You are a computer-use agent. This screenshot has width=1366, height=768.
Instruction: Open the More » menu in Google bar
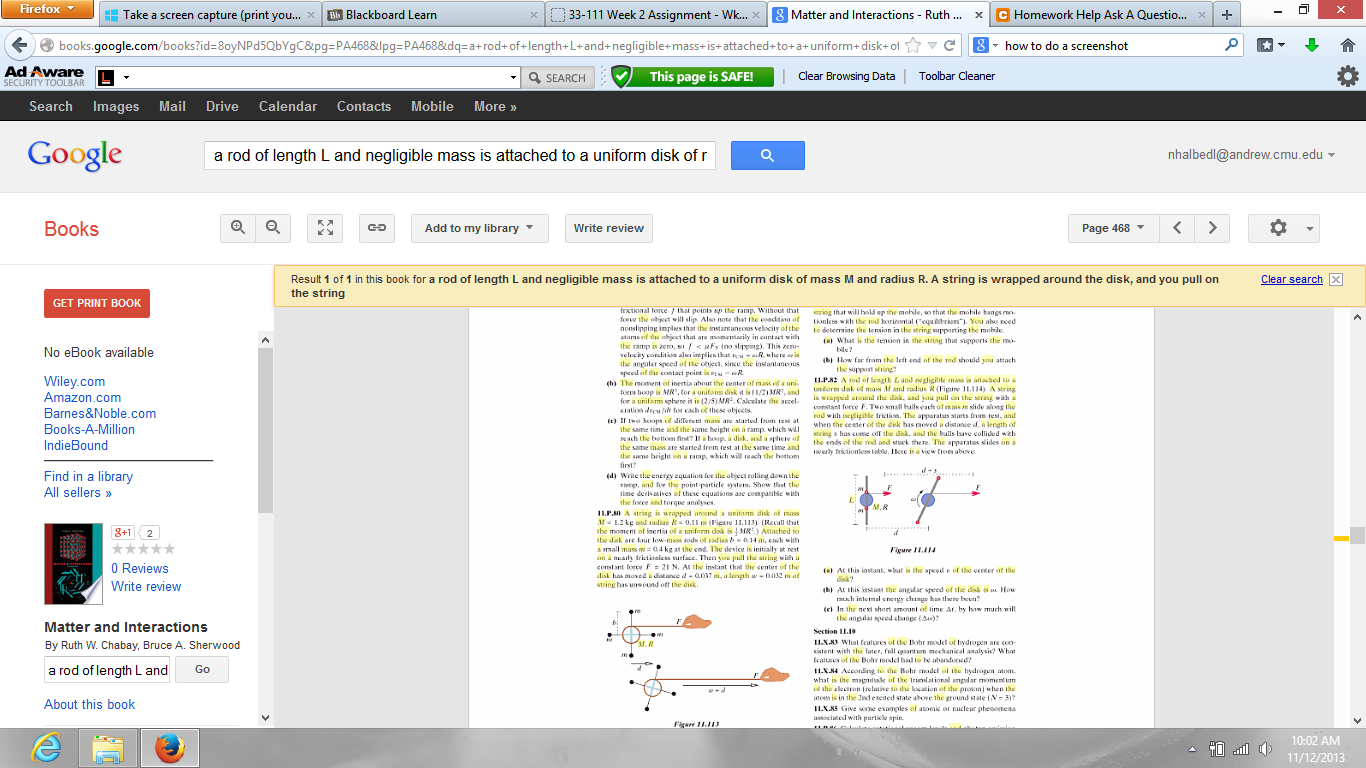tap(495, 106)
